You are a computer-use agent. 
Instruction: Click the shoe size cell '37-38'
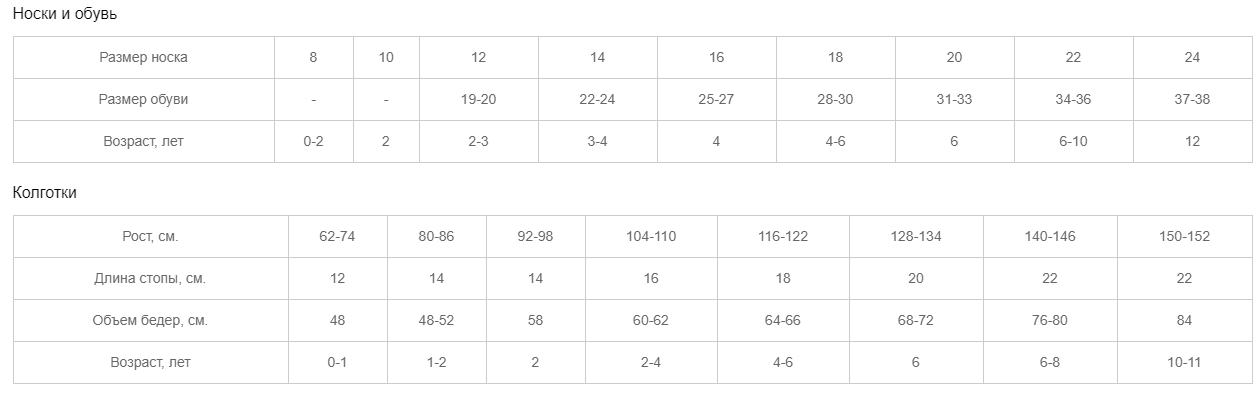(x=1192, y=99)
